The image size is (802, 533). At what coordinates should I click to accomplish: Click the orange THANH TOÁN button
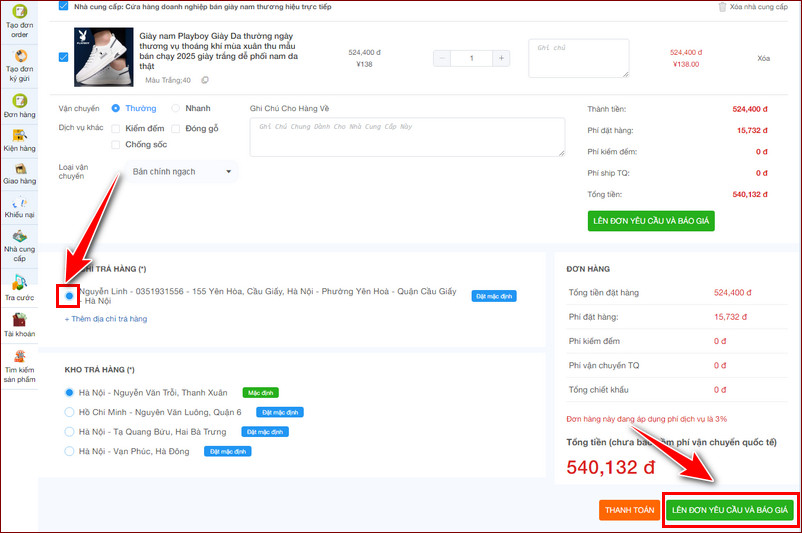(629, 510)
